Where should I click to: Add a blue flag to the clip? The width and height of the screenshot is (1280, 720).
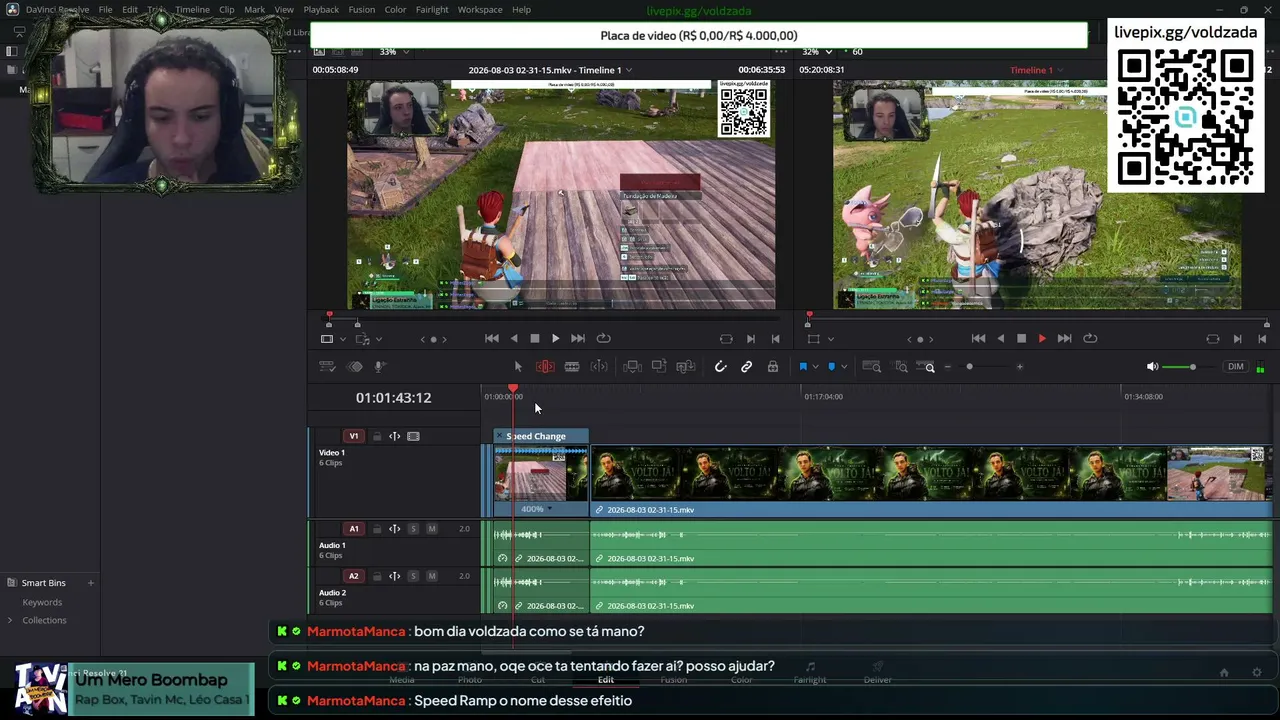(x=802, y=367)
